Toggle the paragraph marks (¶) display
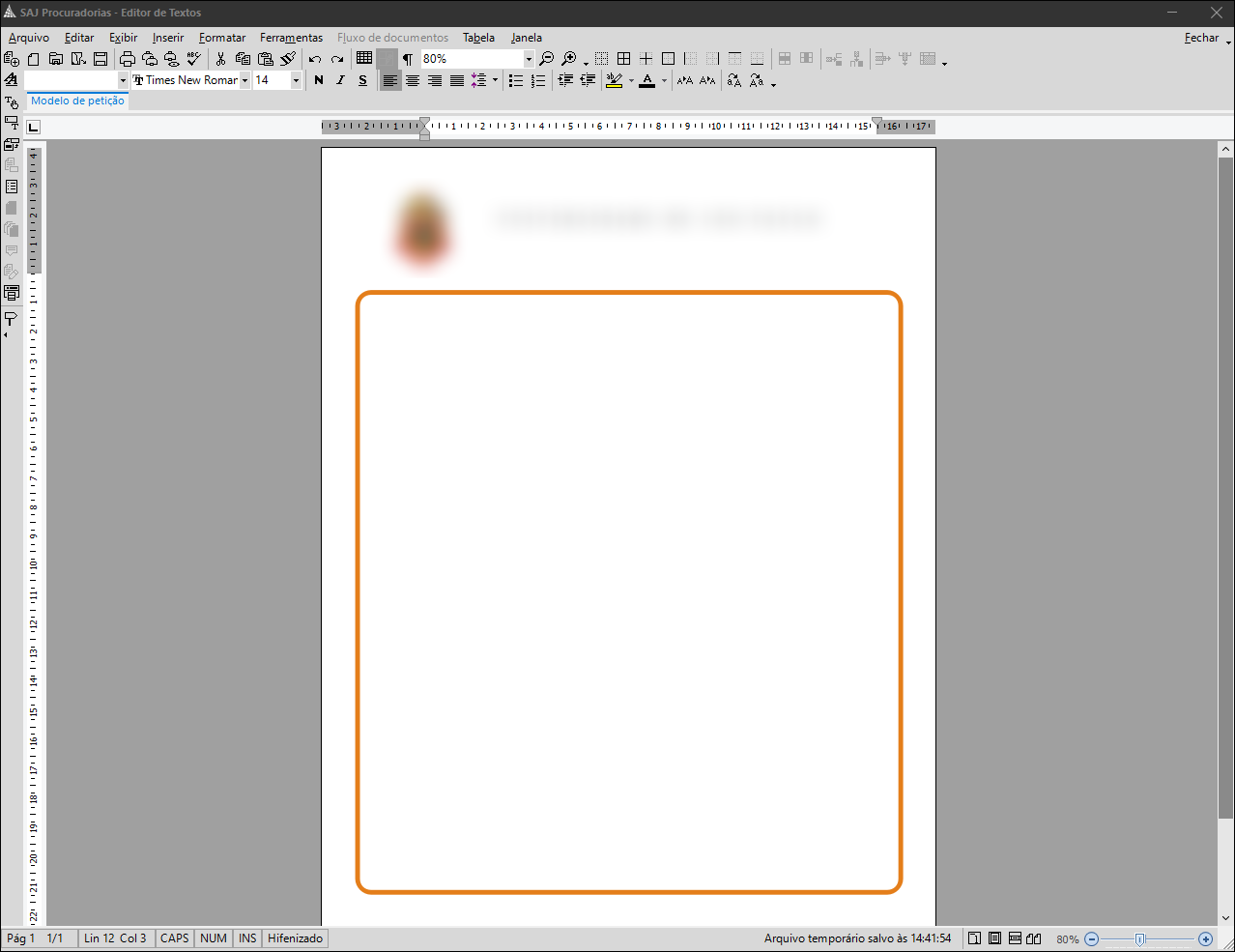The image size is (1235, 952). tap(408, 58)
